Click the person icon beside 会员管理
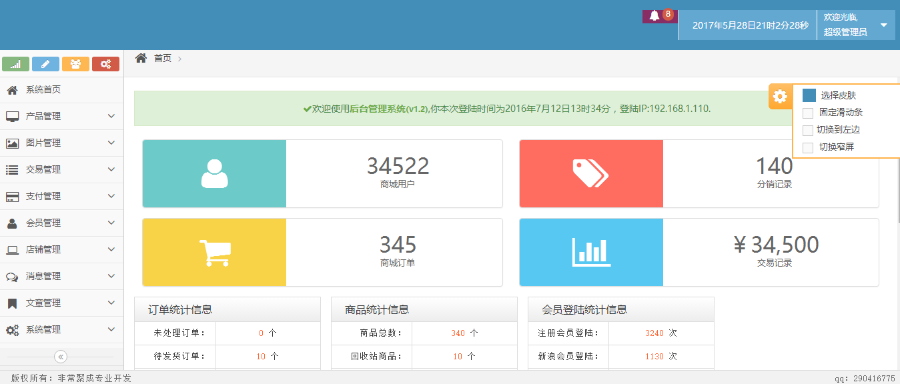This screenshot has width=900, height=384. click(11, 223)
